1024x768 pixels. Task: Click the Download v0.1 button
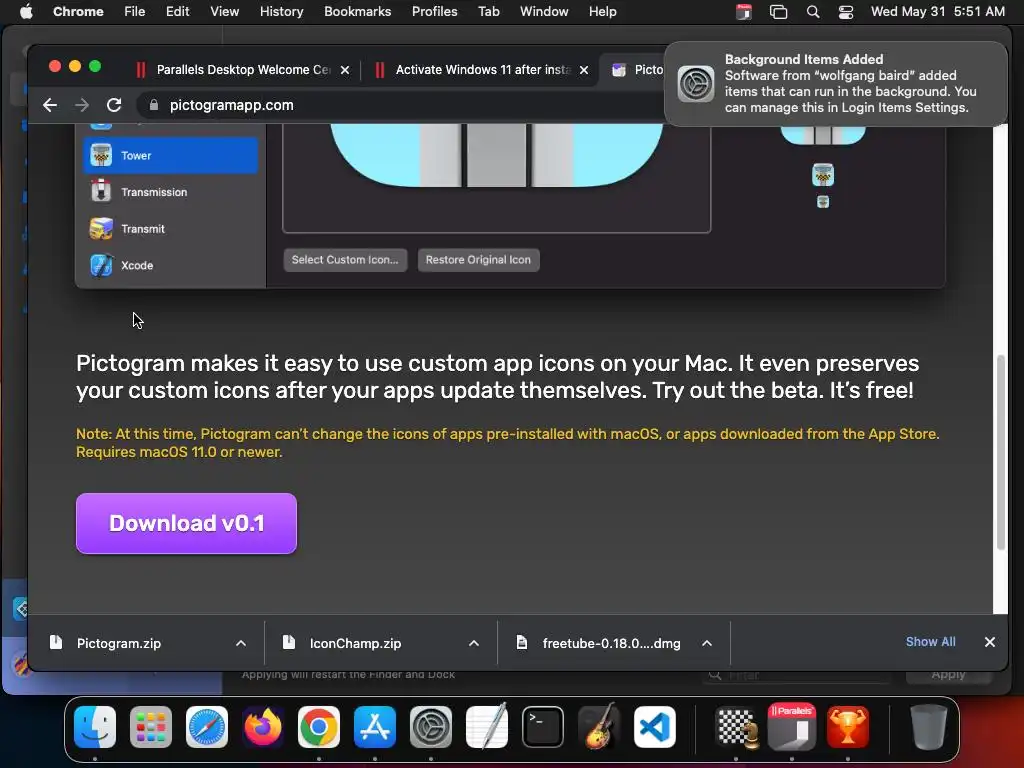click(x=186, y=523)
